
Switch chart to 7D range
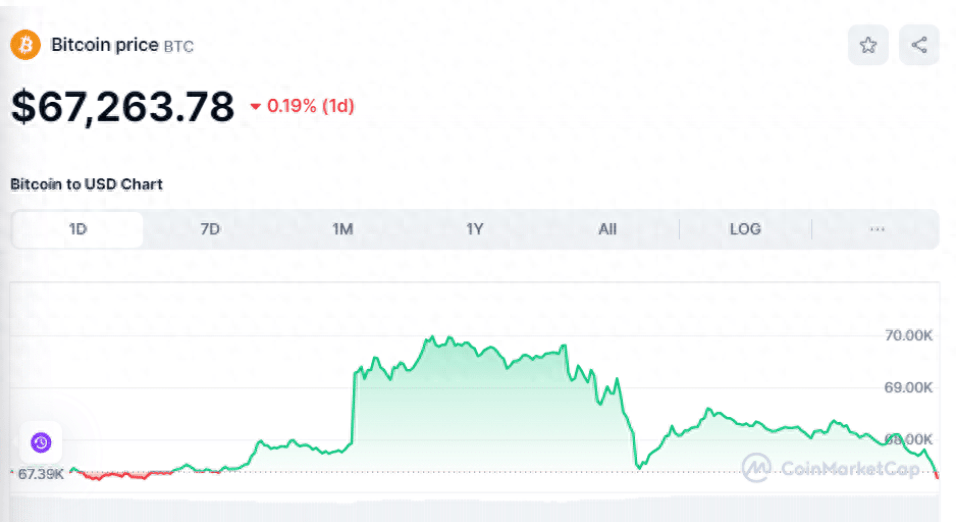coord(210,229)
